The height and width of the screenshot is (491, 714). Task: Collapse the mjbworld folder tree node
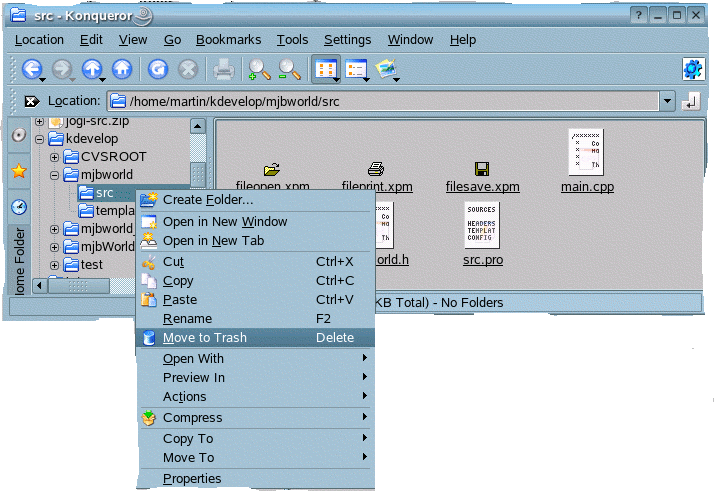point(55,175)
